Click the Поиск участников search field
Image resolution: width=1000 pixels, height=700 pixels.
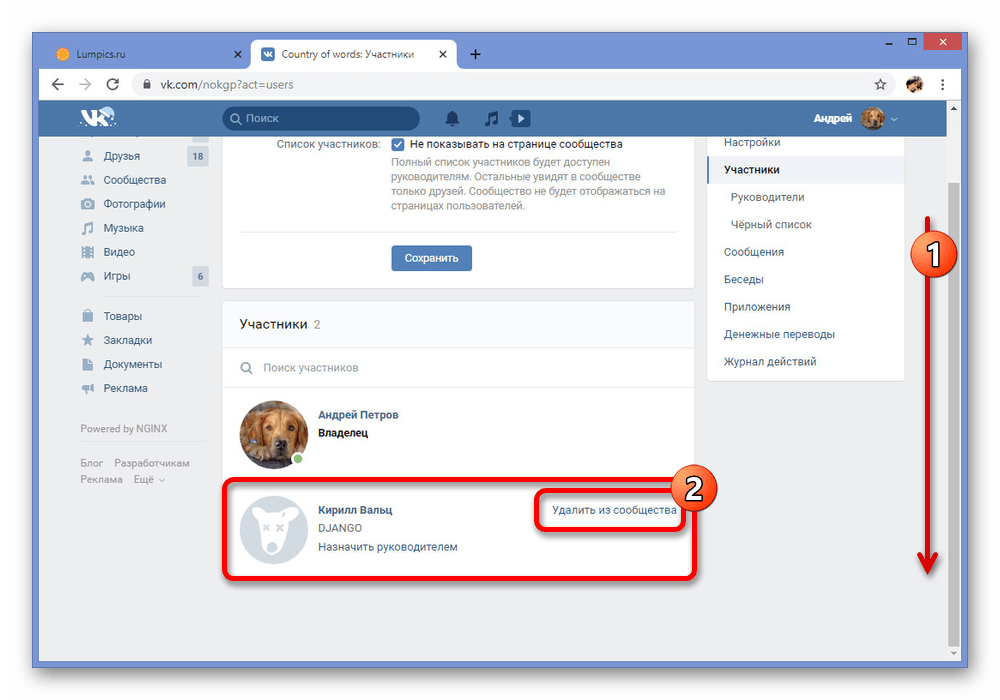pos(458,368)
